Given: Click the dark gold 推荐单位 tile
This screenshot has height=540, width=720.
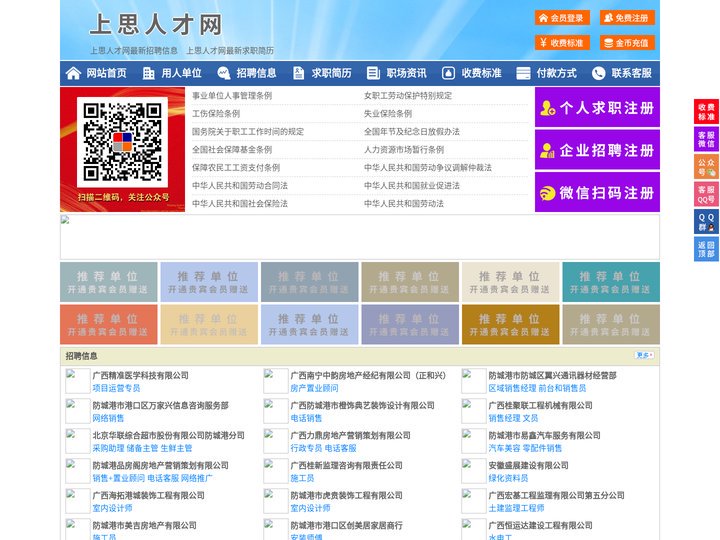Looking at the screenshot, I should (511, 324).
